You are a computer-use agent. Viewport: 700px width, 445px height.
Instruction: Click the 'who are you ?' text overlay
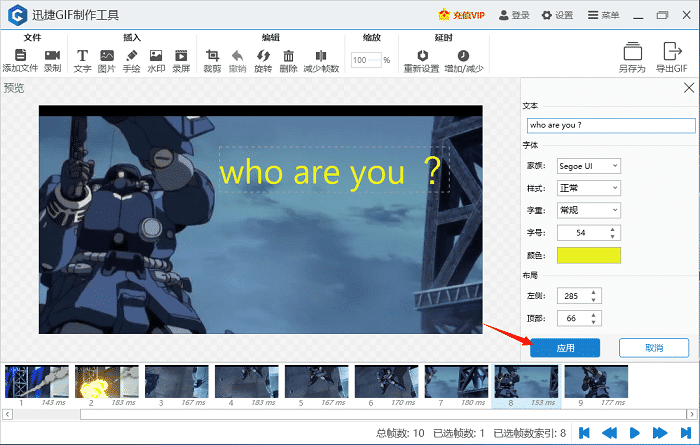pos(334,170)
